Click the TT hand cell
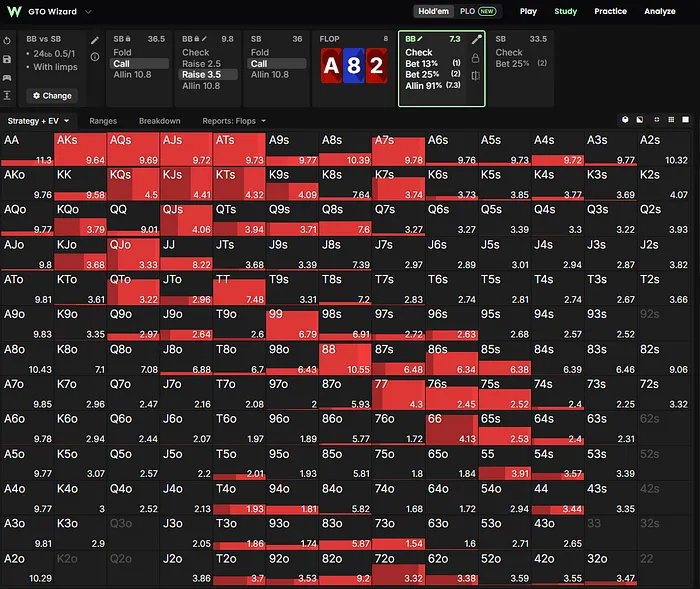 click(x=239, y=289)
